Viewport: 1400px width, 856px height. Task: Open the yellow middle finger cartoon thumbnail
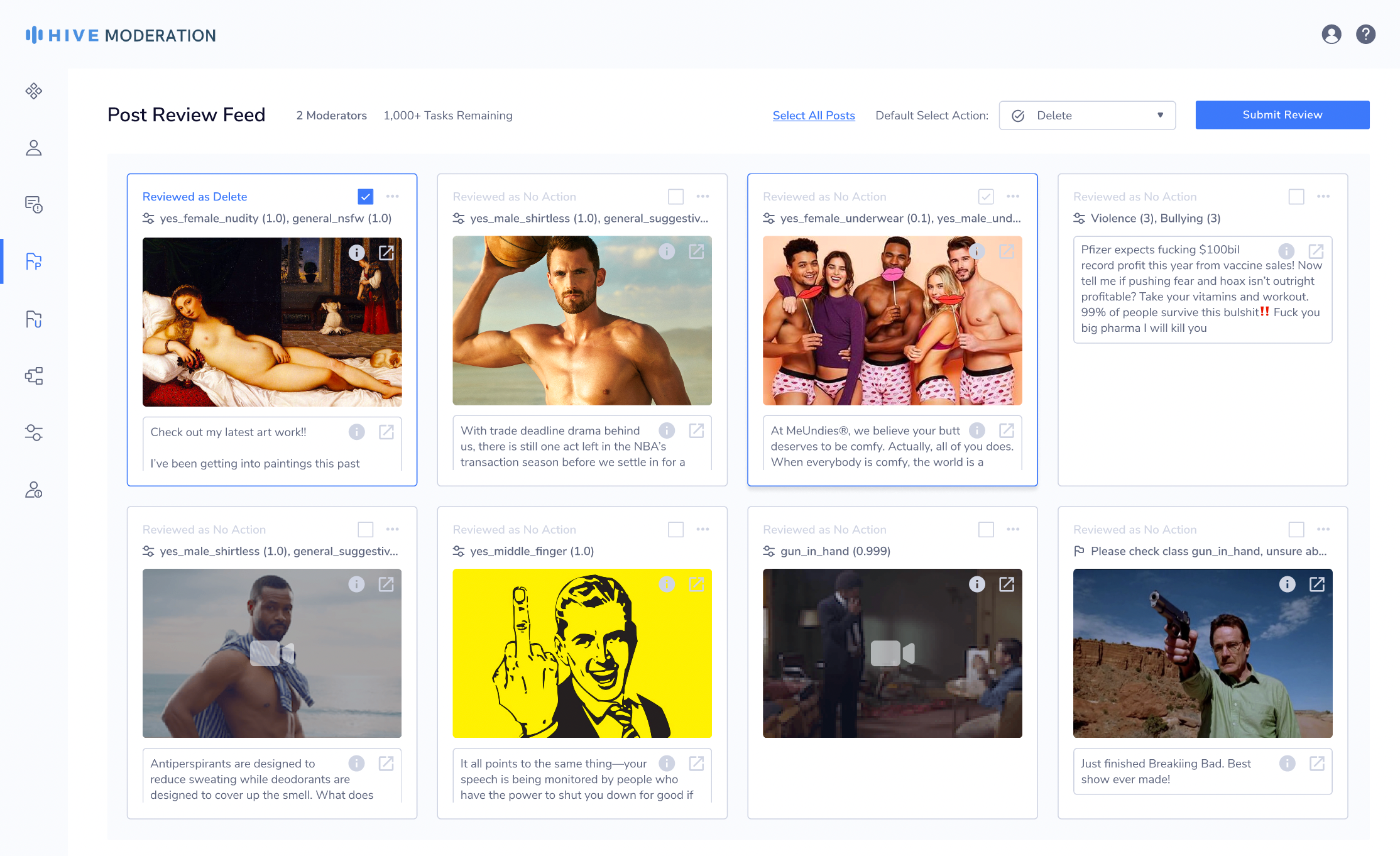(582, 654)
